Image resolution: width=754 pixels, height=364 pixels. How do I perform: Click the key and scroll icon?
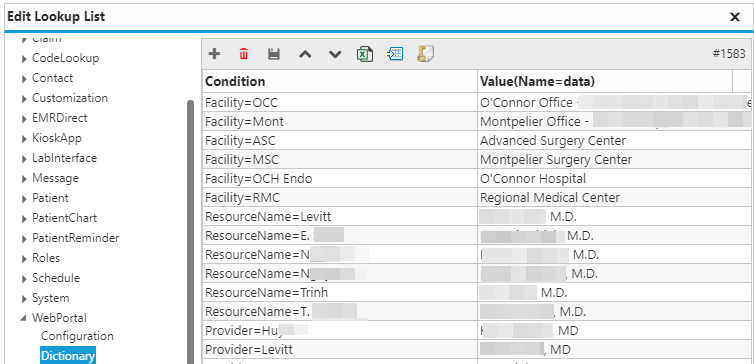click(x=425, y=54)
